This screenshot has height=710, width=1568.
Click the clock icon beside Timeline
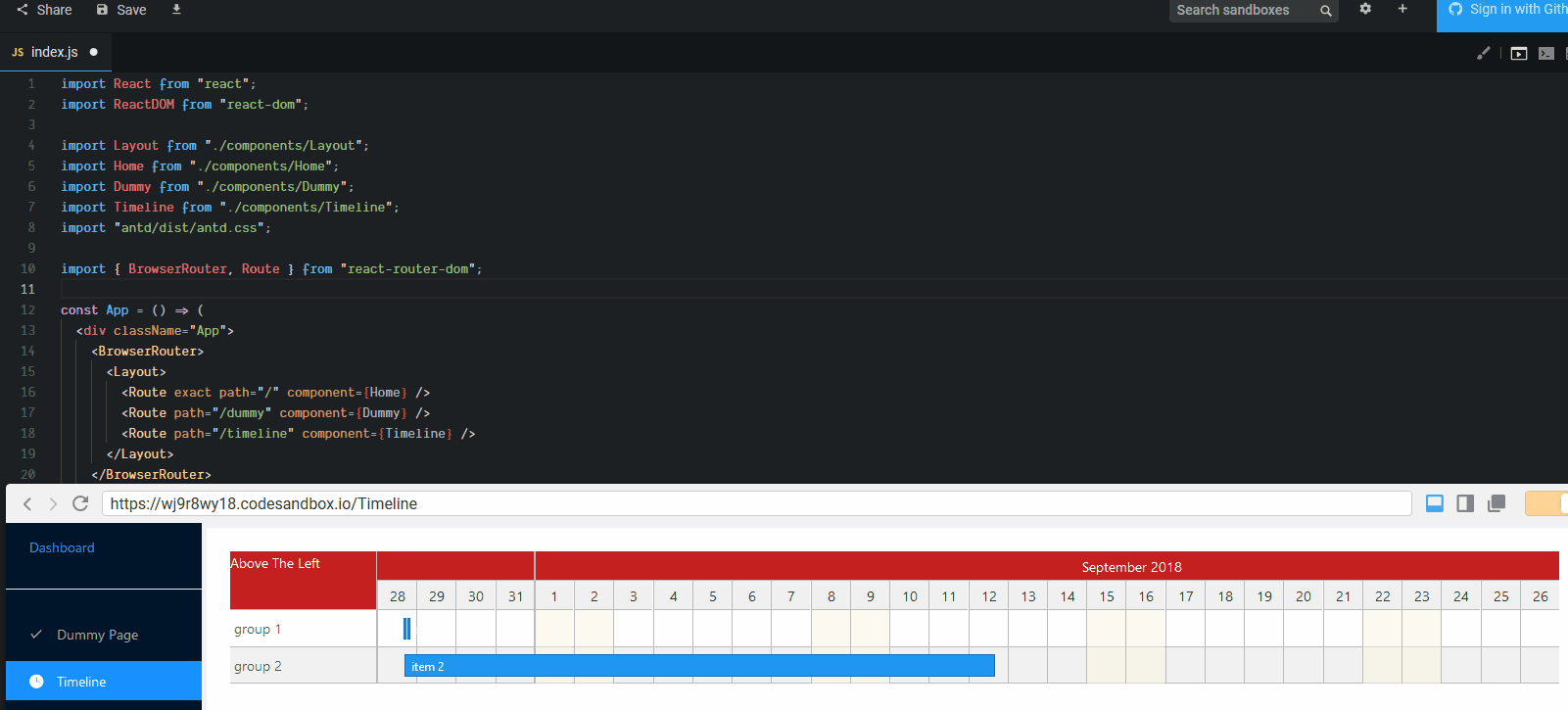[36, 681]
